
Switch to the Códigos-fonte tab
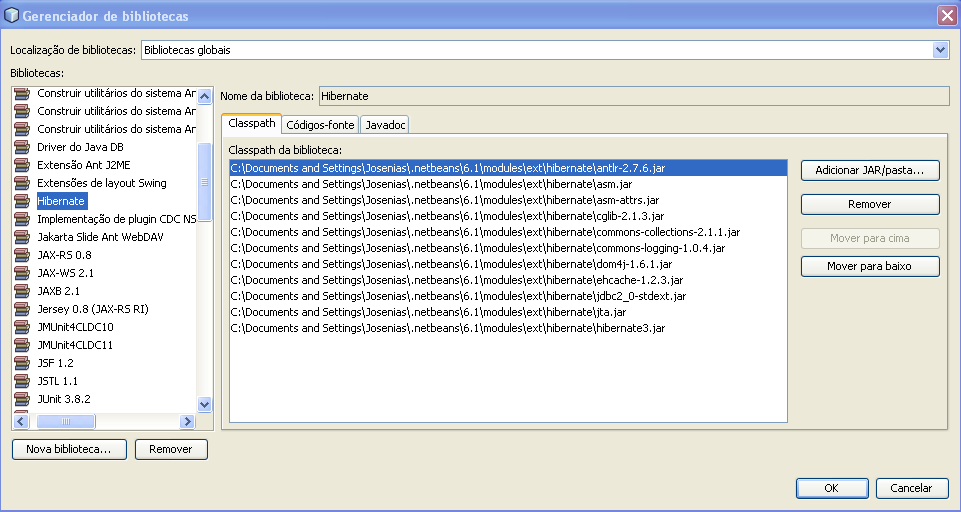click(319, 125)
